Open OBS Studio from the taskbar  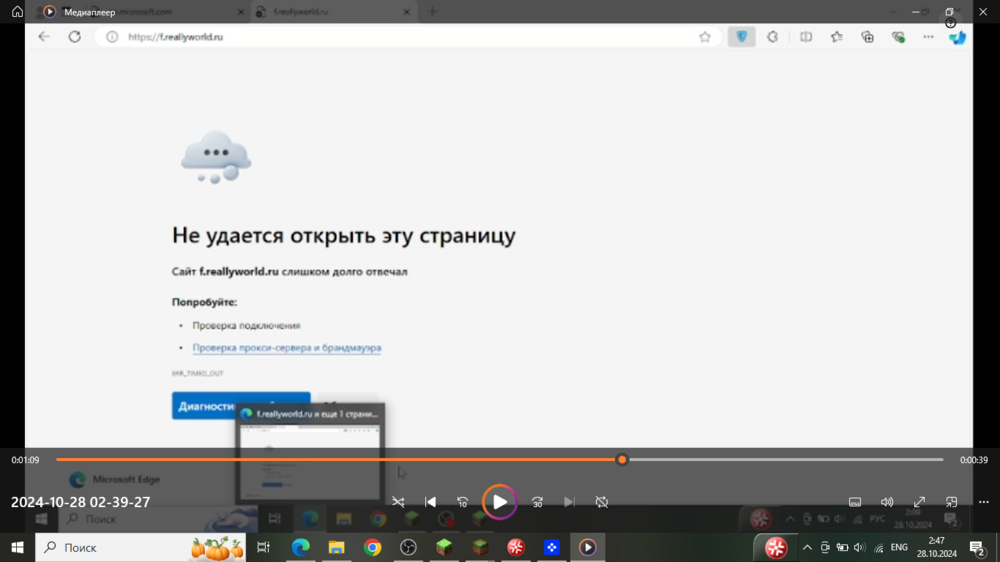408,547
